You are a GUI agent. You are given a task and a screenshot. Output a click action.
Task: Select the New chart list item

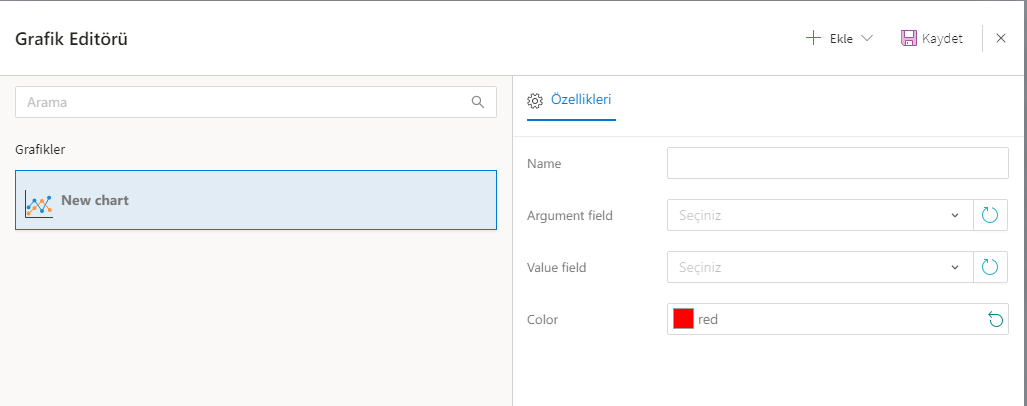[256, 200]
